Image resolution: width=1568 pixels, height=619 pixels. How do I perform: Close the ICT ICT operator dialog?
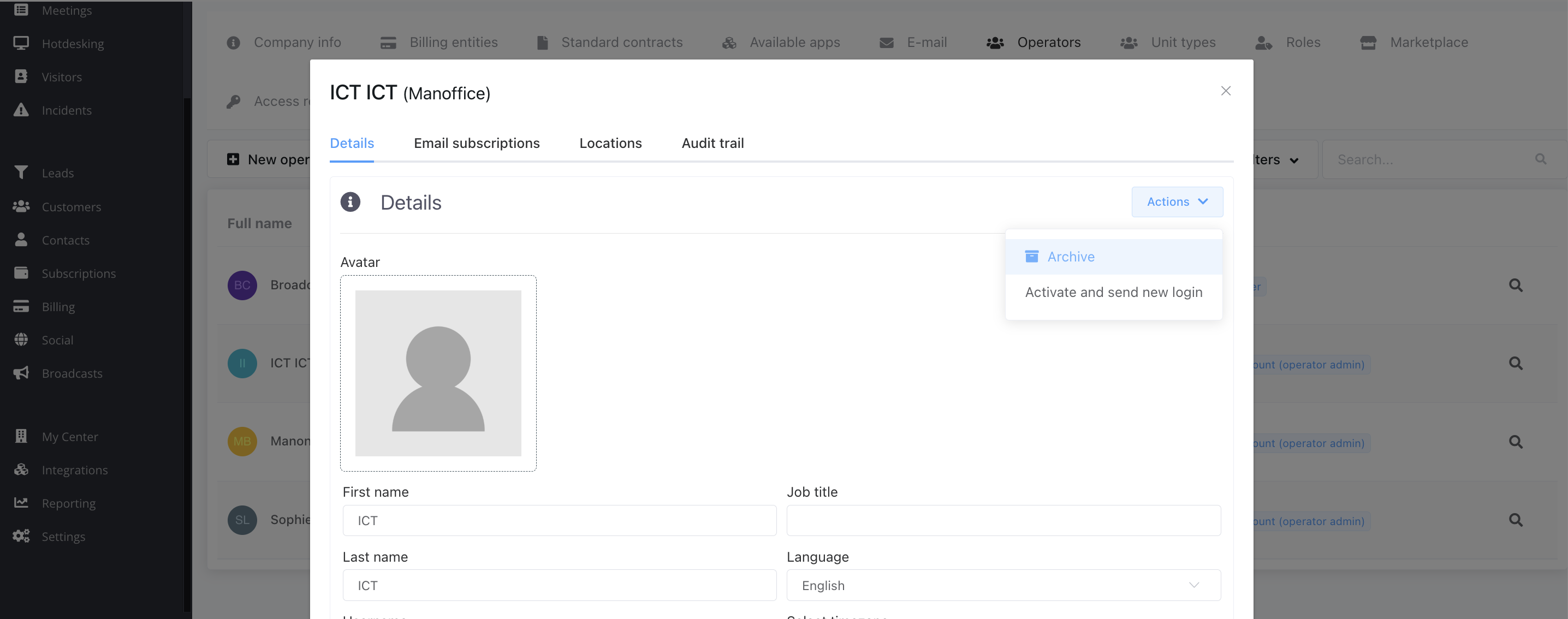click(x=1225, y=91)
